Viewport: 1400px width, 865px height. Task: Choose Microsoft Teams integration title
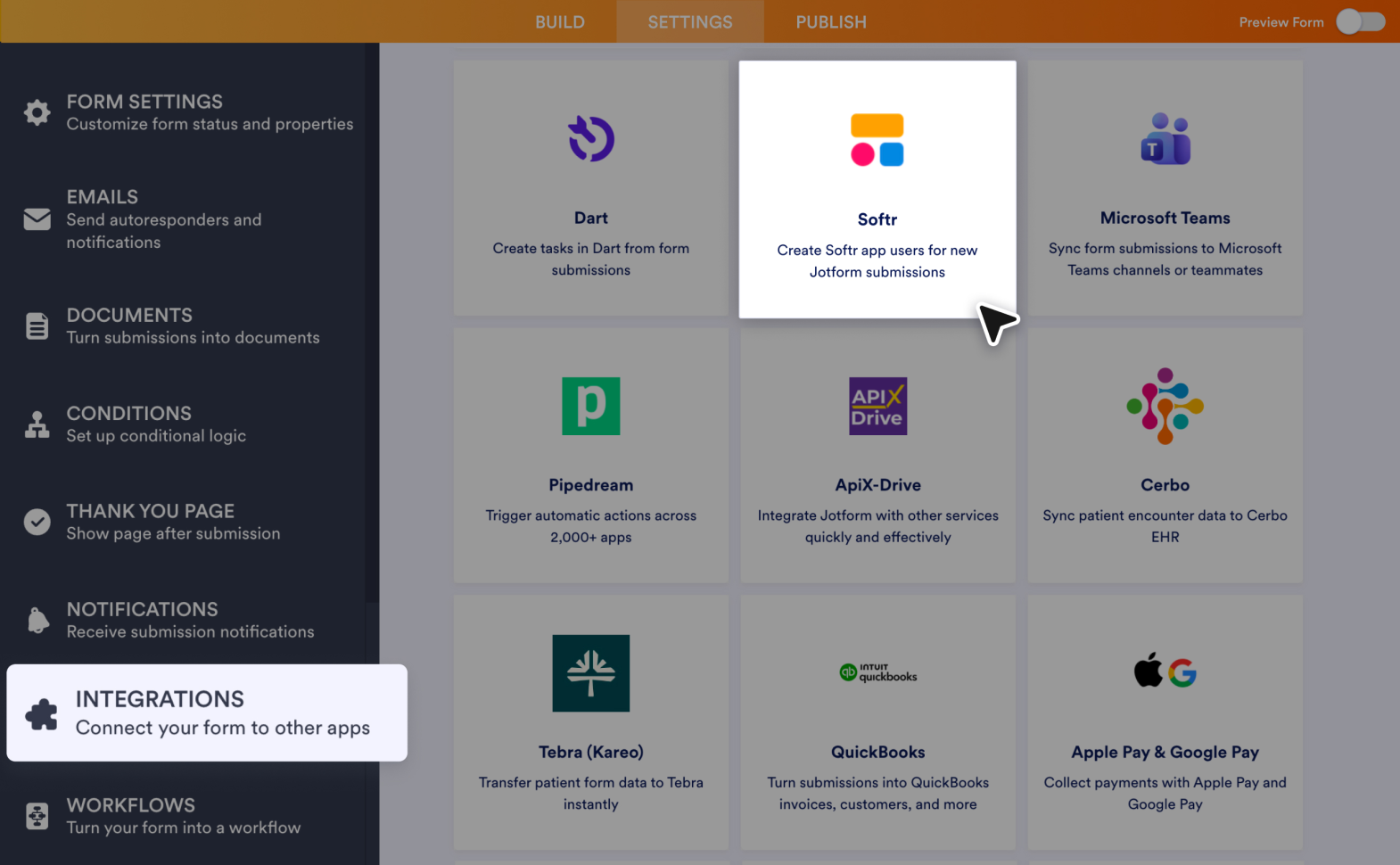click(x=1165, y=218)
